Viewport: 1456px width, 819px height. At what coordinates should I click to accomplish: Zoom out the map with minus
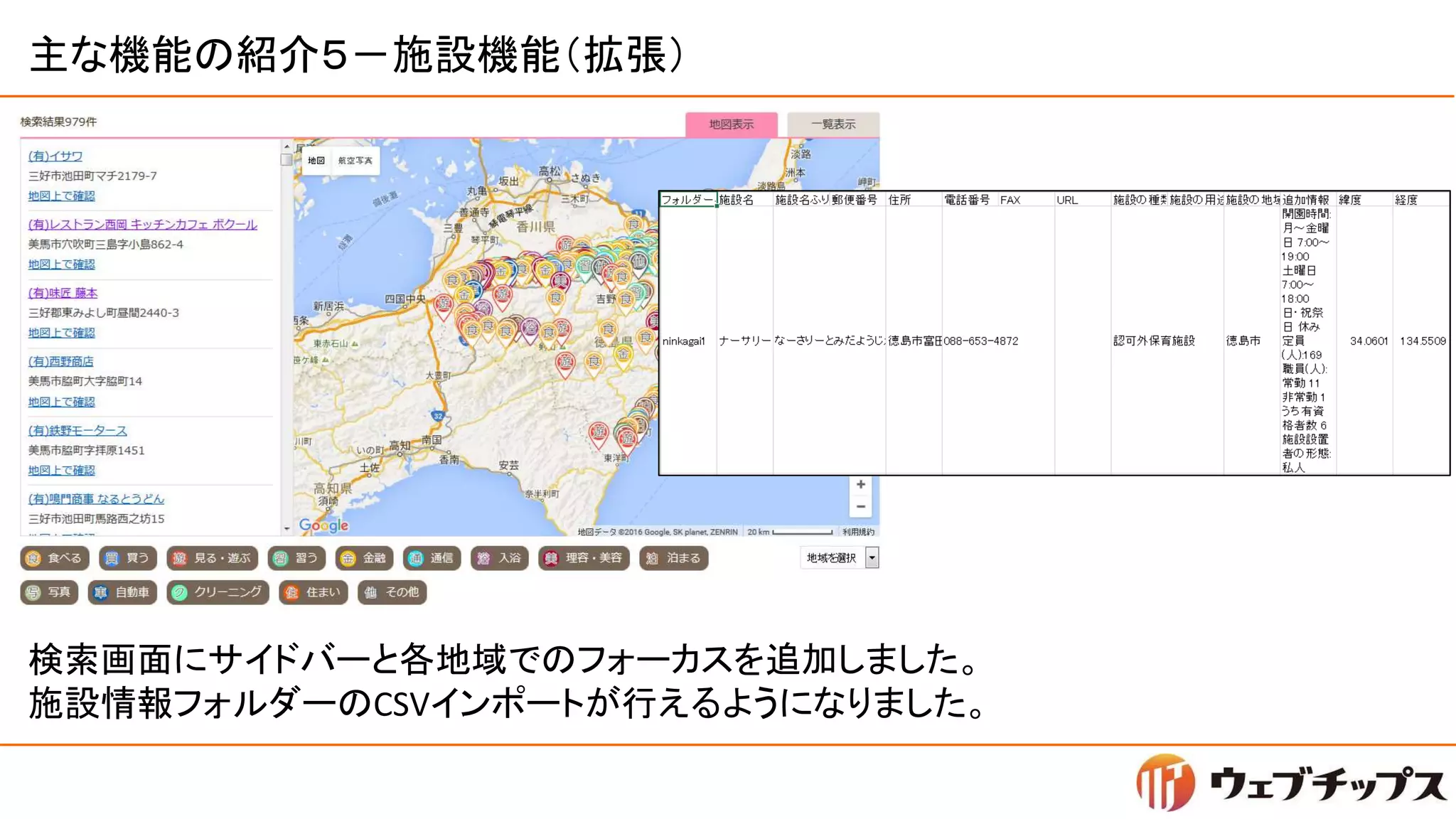[860, 506]
